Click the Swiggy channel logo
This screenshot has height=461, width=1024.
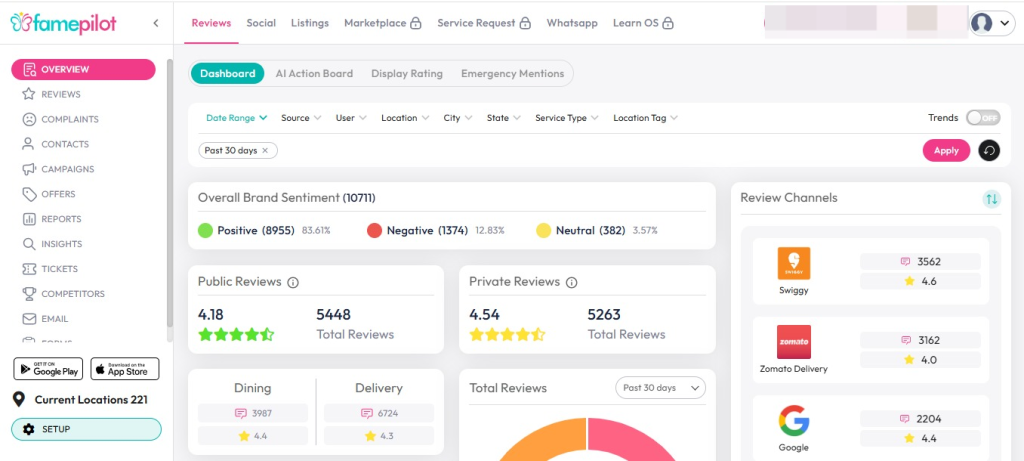(794, 264)
